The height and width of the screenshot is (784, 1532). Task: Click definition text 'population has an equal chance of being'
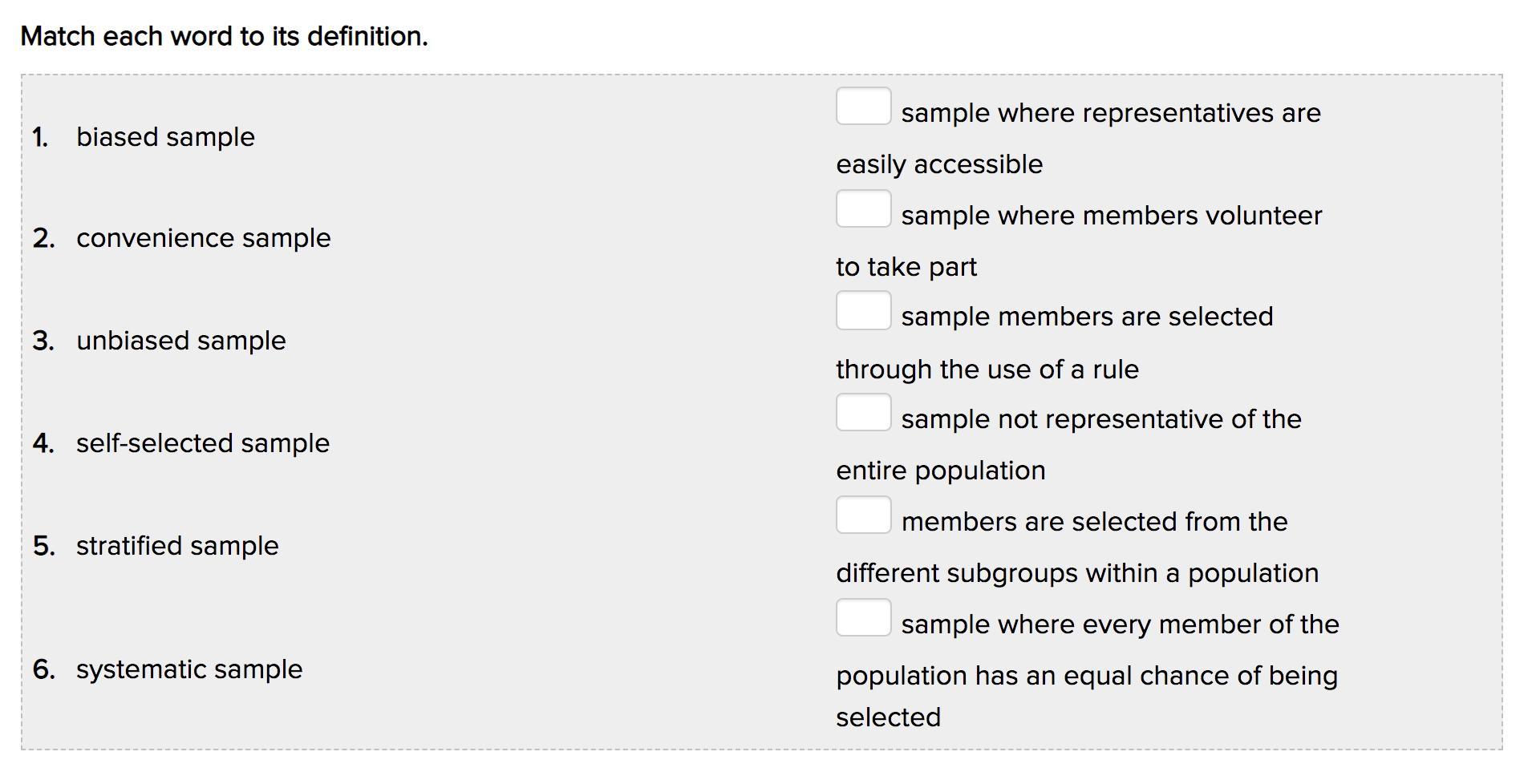(1087, 676)
